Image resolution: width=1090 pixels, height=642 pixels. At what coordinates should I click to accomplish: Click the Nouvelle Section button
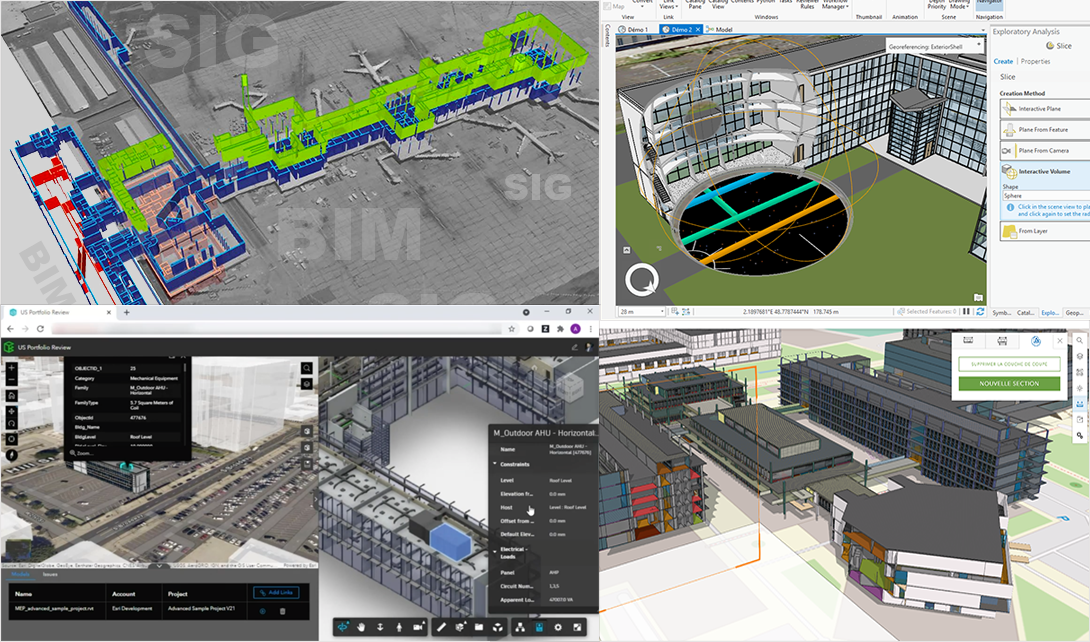(x=1008, y=384)
